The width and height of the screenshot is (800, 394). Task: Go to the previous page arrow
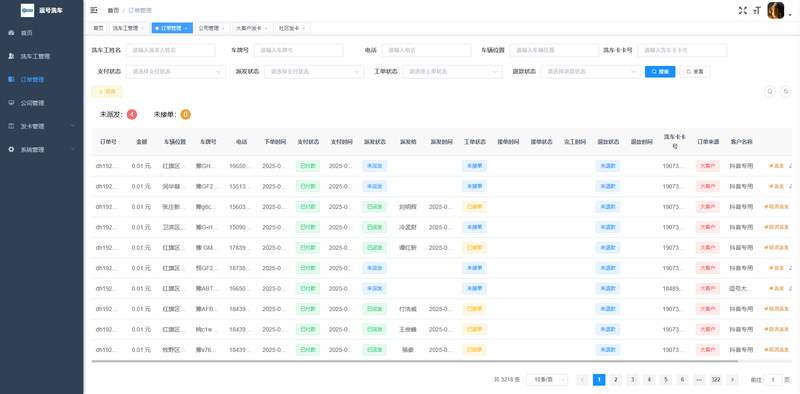(582, 380)
